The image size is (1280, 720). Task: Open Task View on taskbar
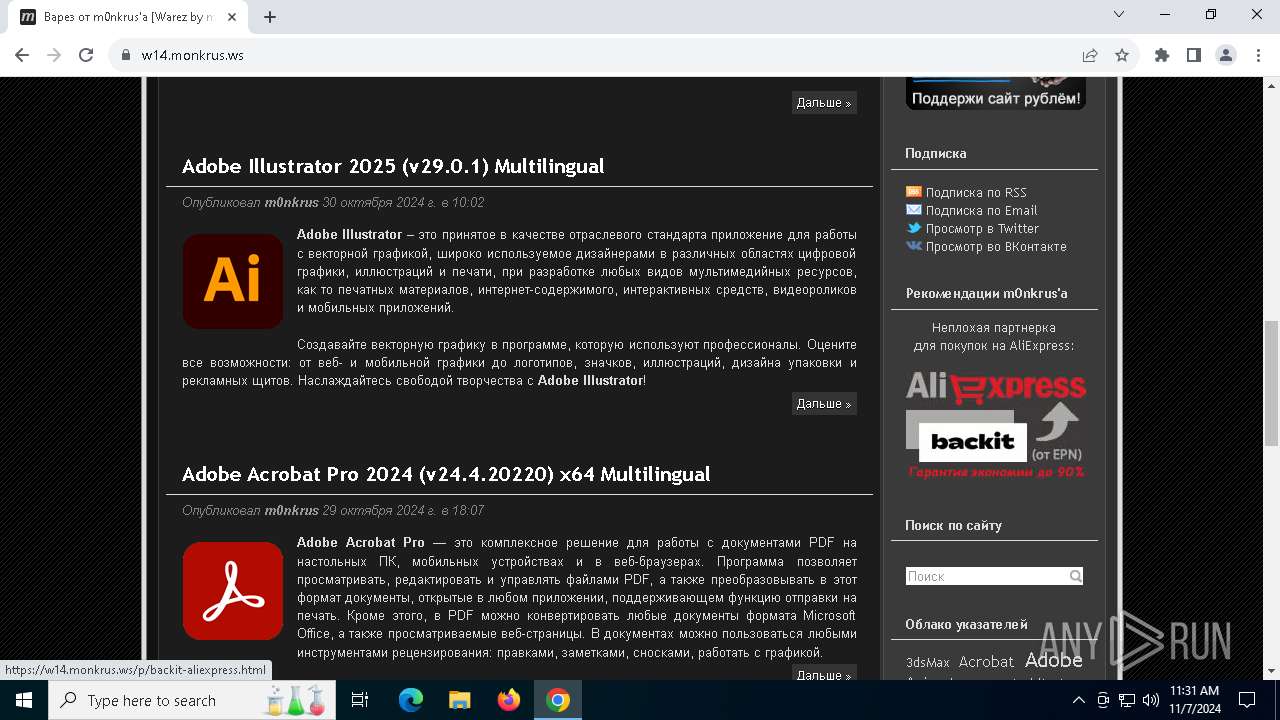click(x=360, y=700)
